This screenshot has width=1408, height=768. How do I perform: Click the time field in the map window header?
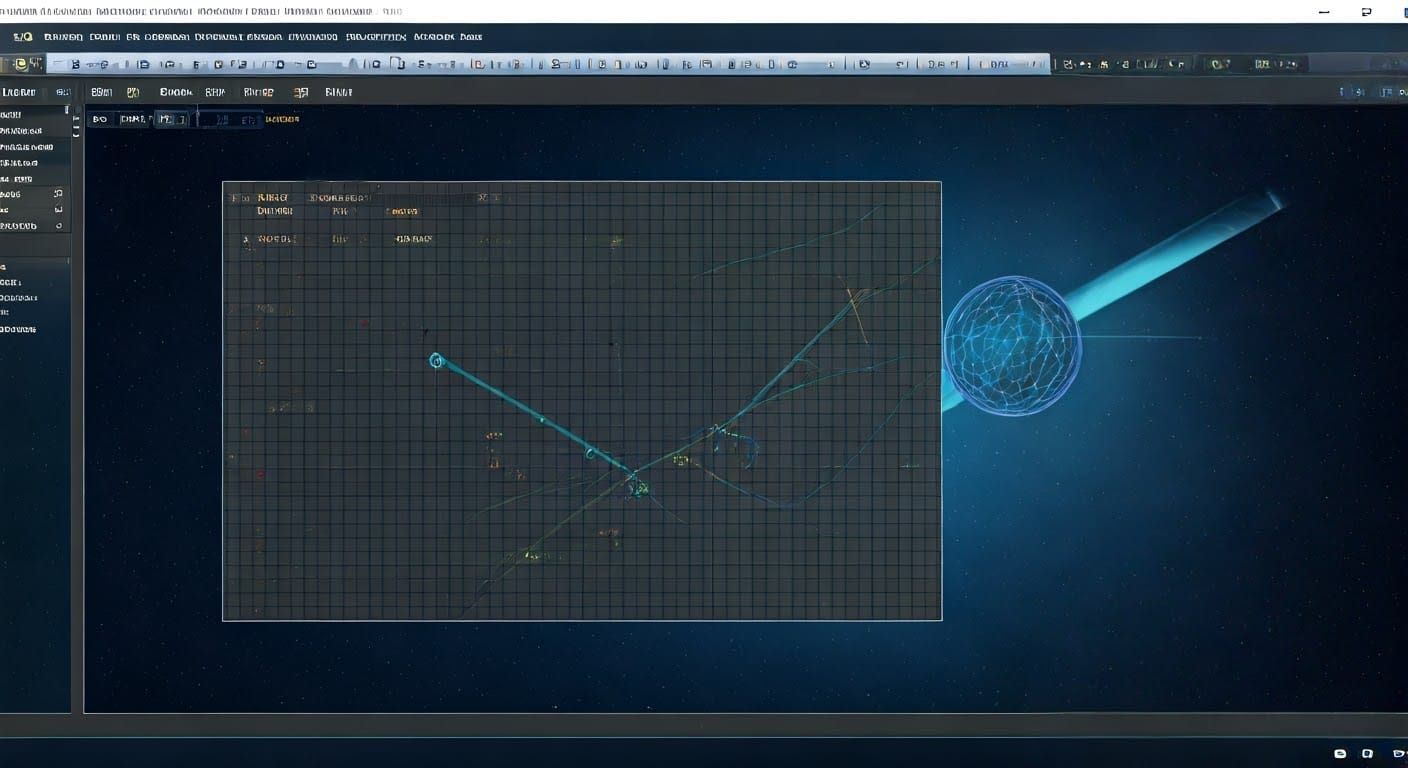click(490, 197)
